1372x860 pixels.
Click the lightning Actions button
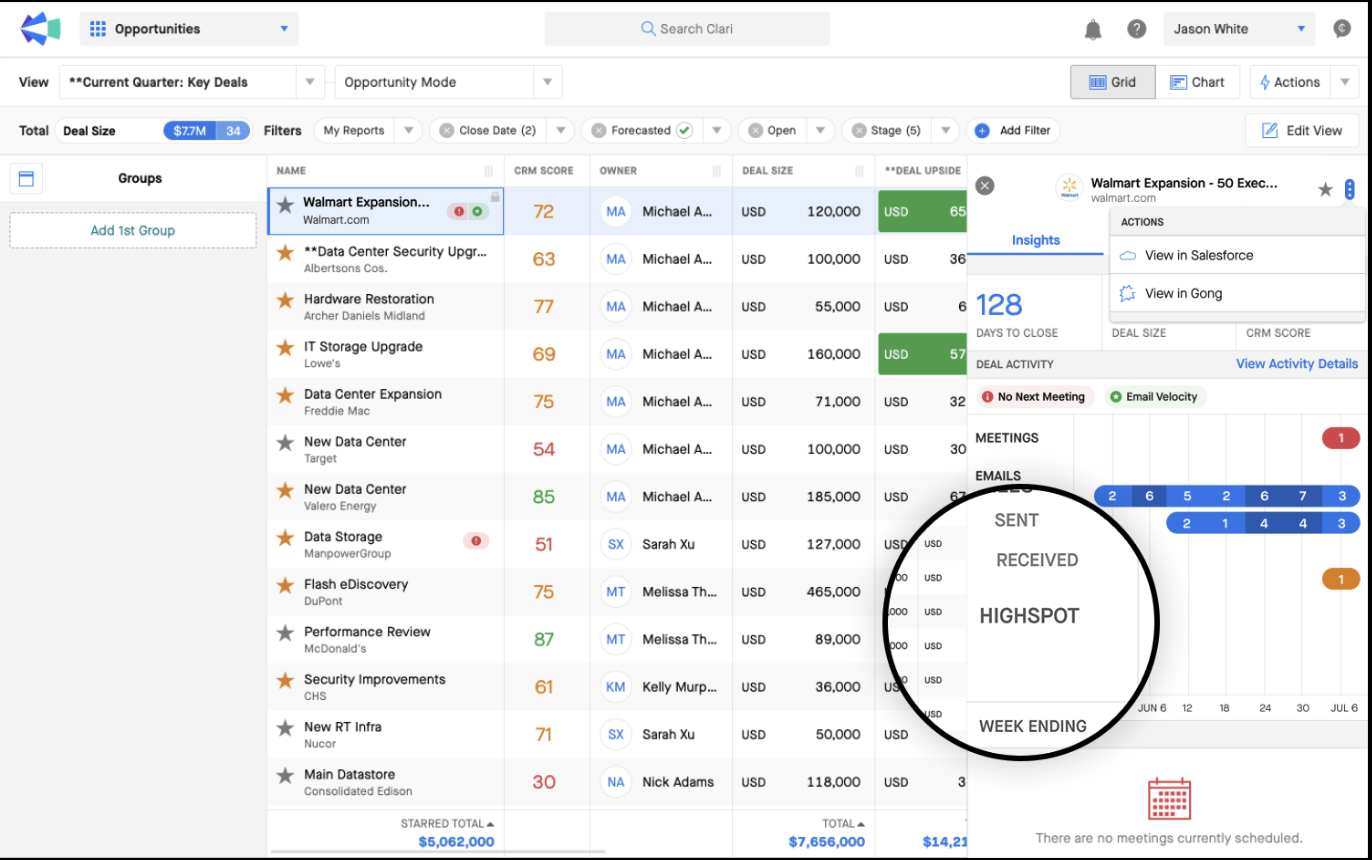[x=1290, y=82]
